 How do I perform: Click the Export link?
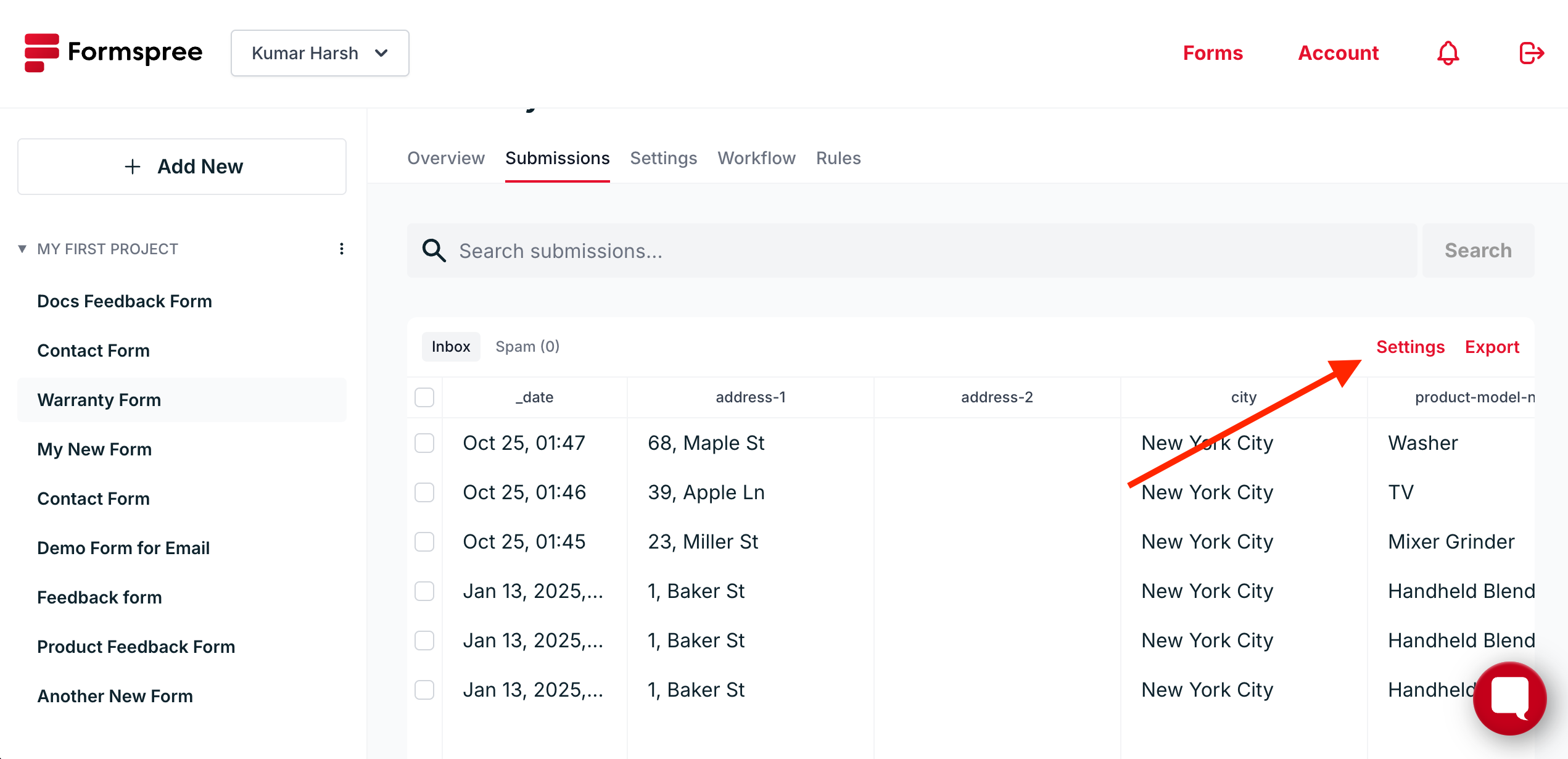pos(1492,347)
